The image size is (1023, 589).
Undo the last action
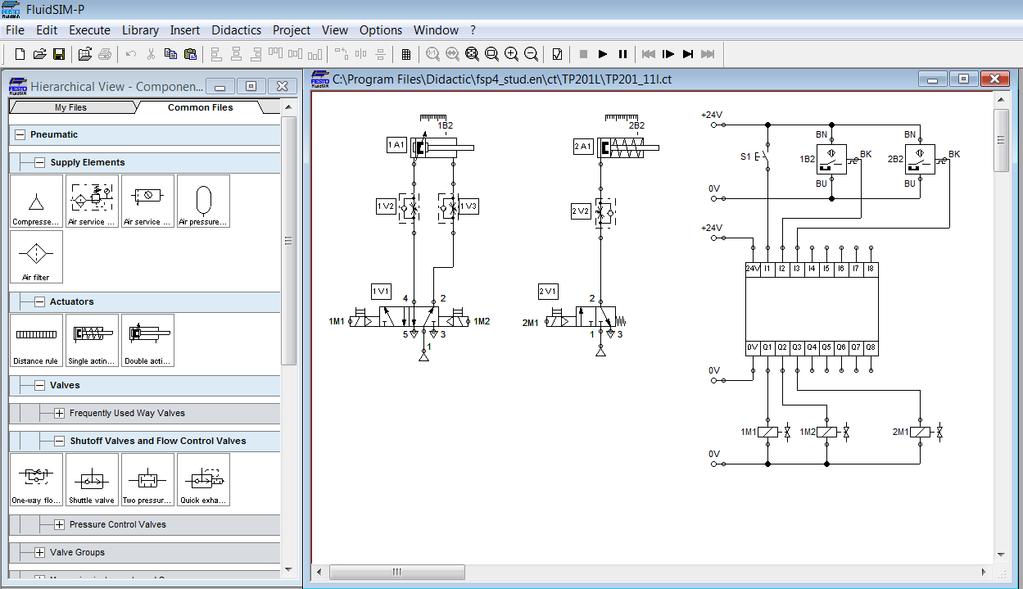[x=130, y=54]
